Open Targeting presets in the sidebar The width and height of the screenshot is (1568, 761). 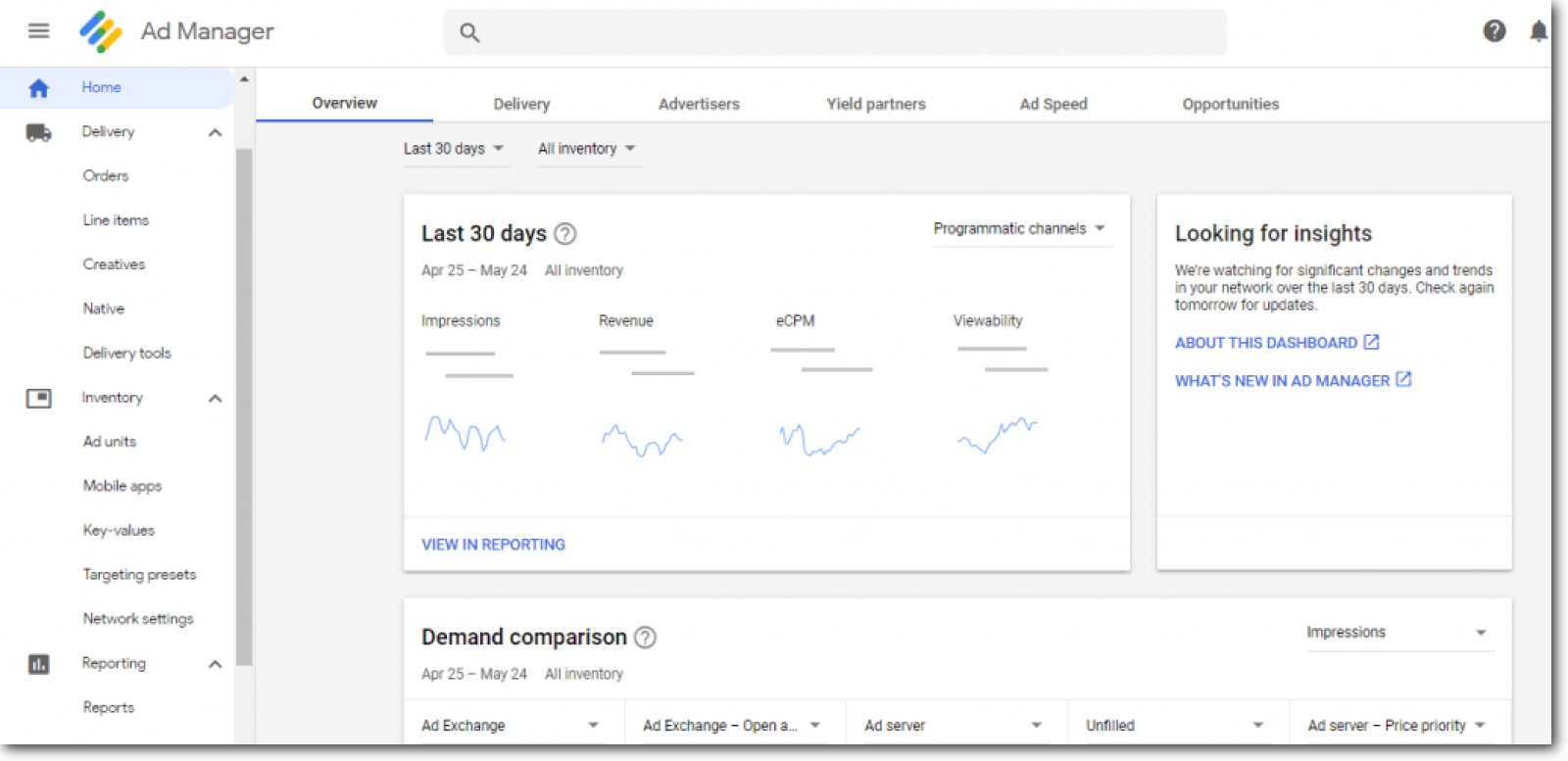point(139,575)
